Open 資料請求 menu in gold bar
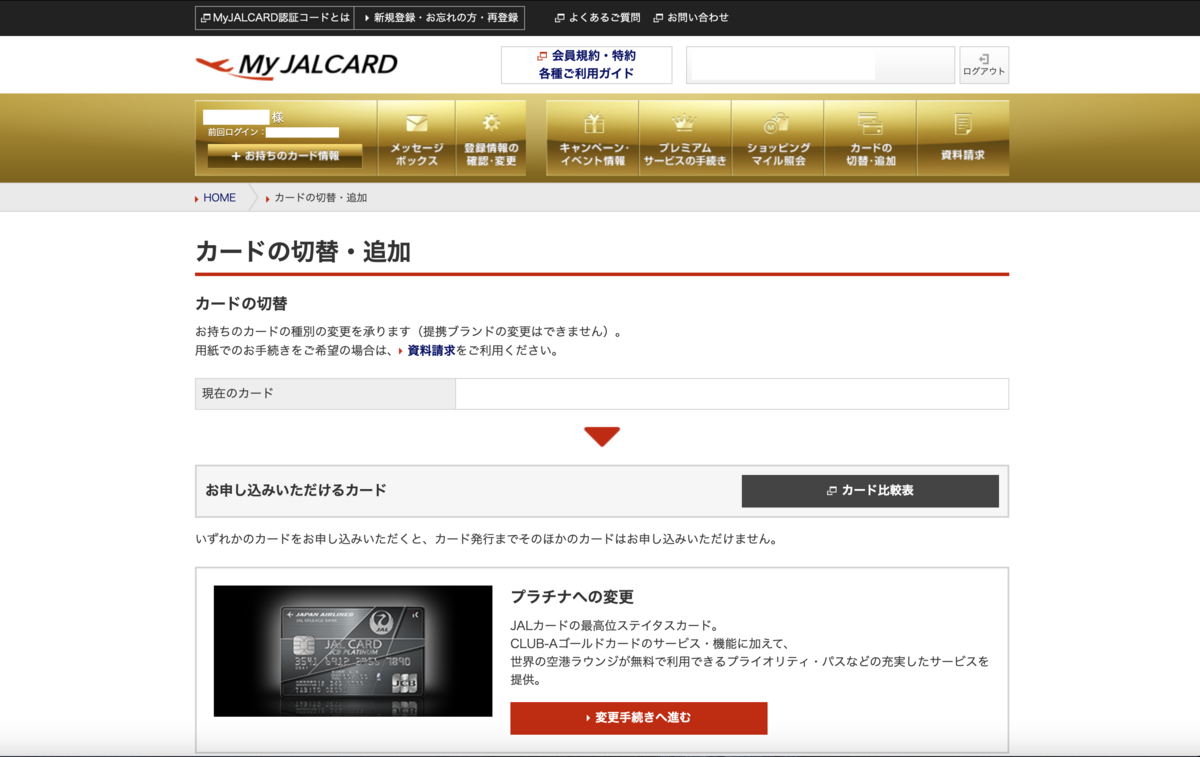Screen dimensions: 1200x757 (963, 138)
